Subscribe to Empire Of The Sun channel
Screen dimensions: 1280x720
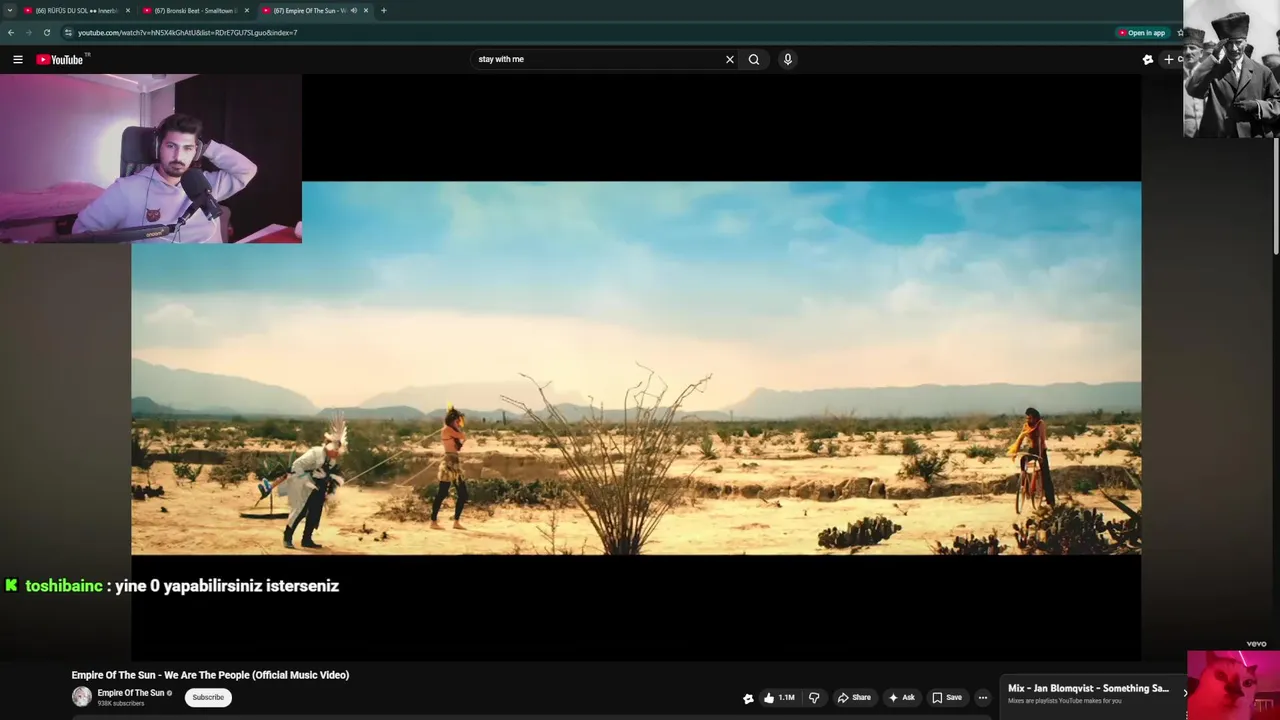[208, 697]
